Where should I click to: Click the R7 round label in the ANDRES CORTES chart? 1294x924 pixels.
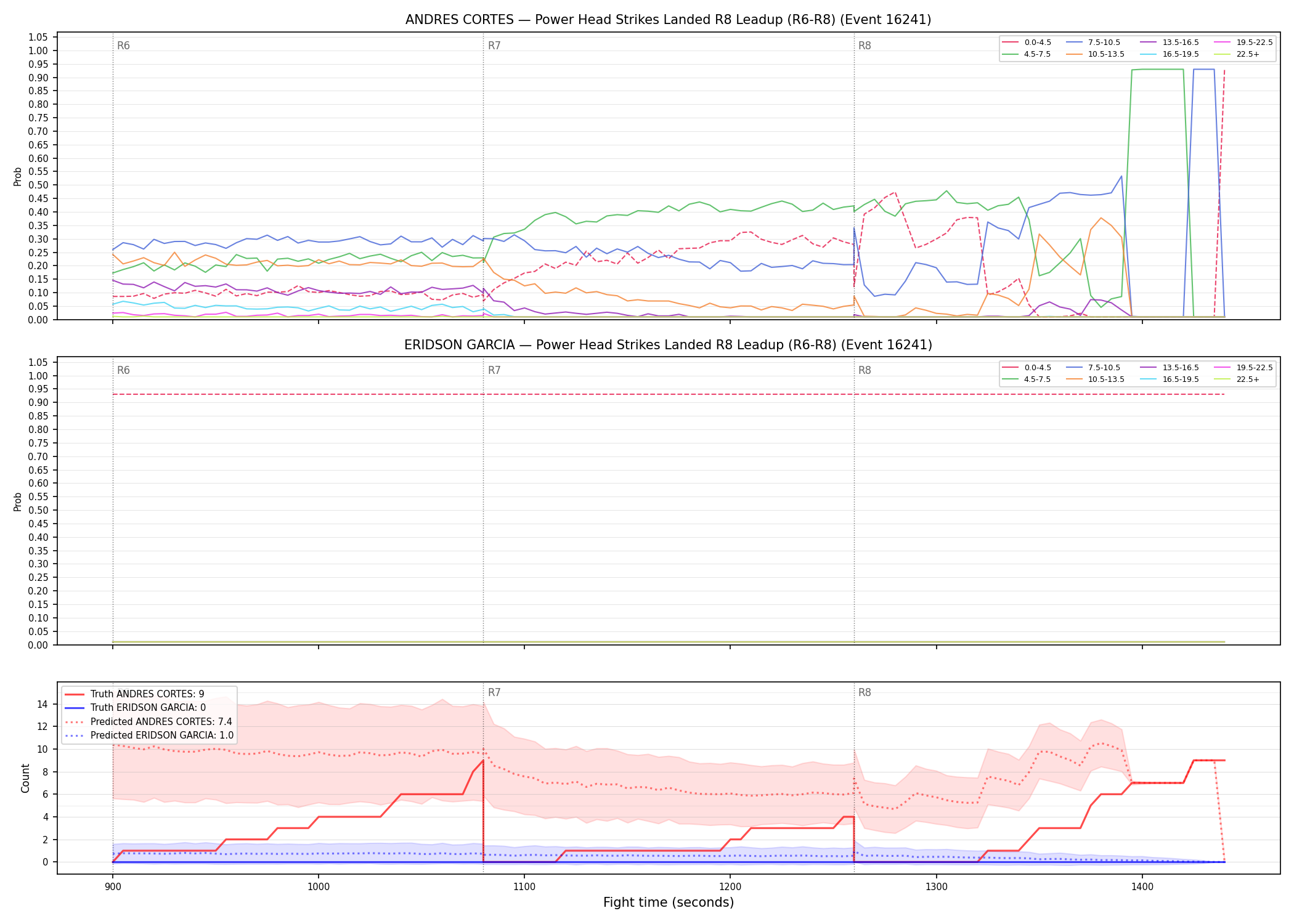(x=494, y=46)
